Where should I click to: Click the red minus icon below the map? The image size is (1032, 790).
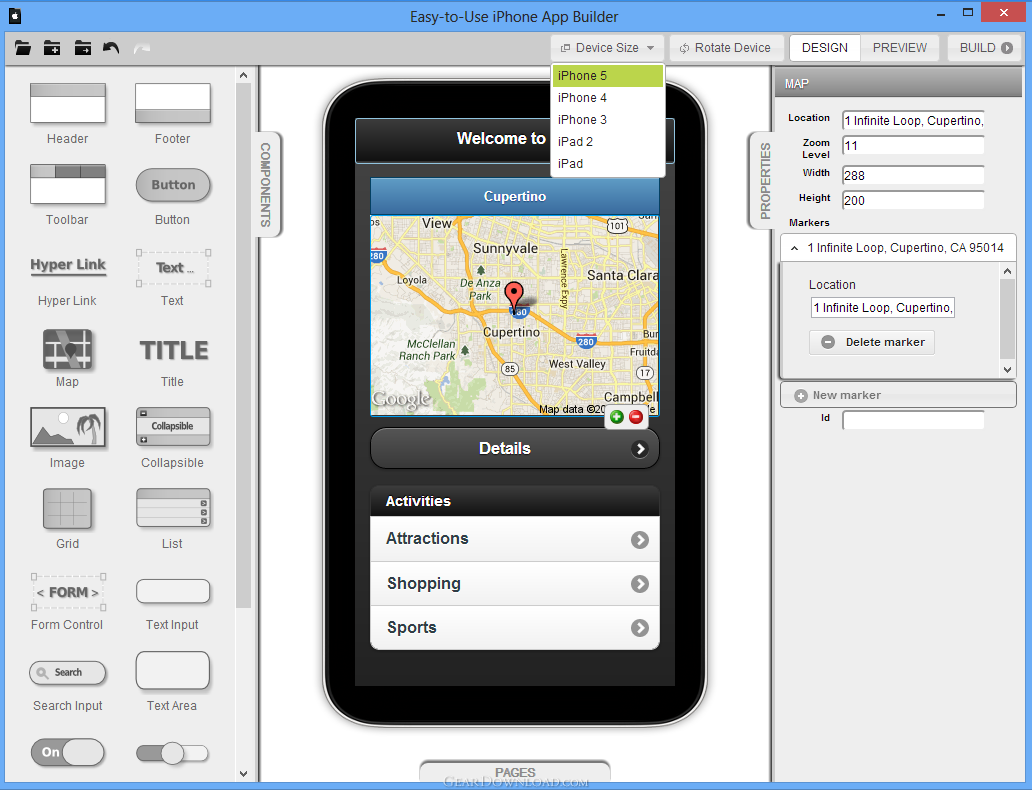pyautogui.click(x=636, y=417)
